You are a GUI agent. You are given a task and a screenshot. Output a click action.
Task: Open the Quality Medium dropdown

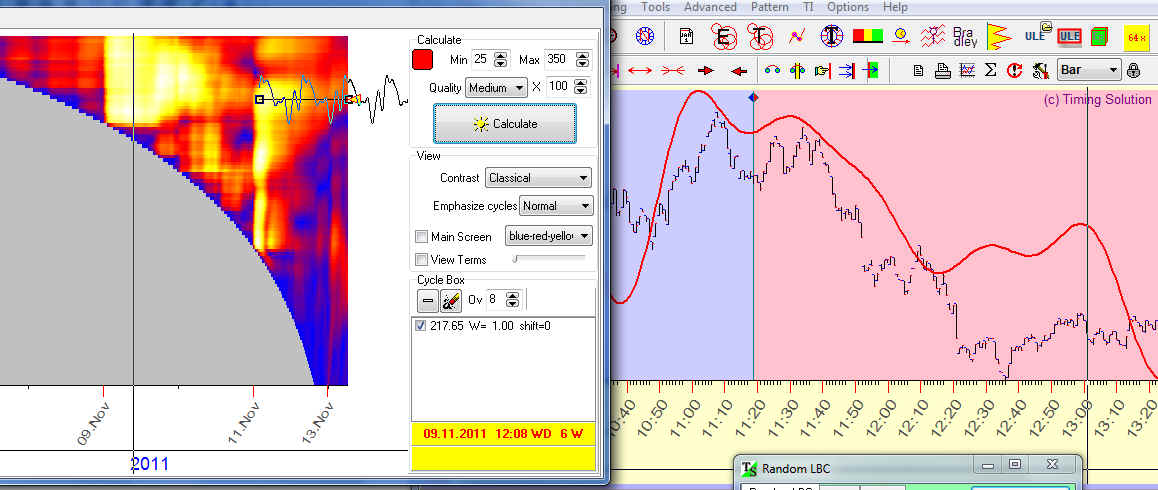[x=496, y=88]
